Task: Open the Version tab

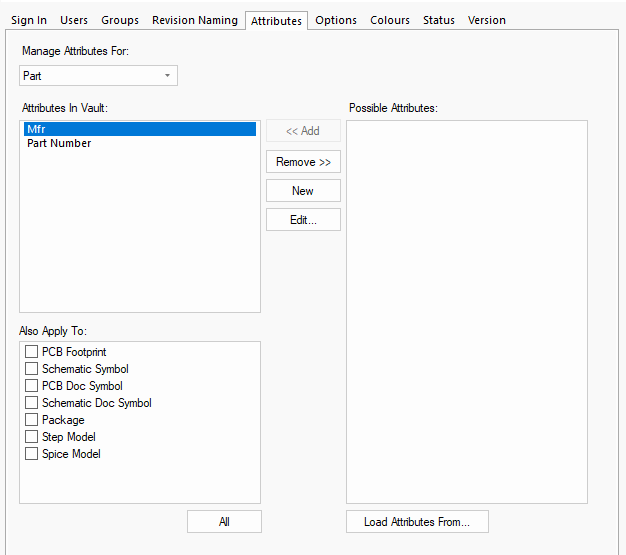Action: 487,20
